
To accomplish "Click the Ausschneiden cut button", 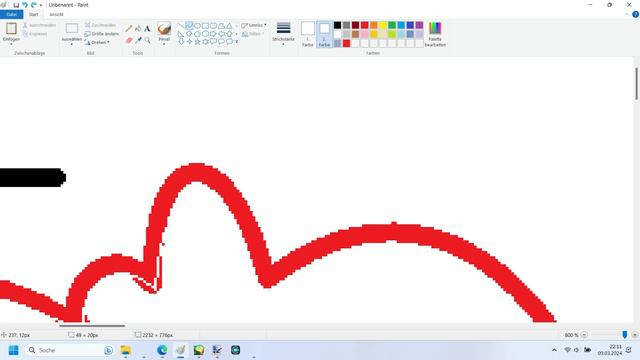I will tap(39, 25).
